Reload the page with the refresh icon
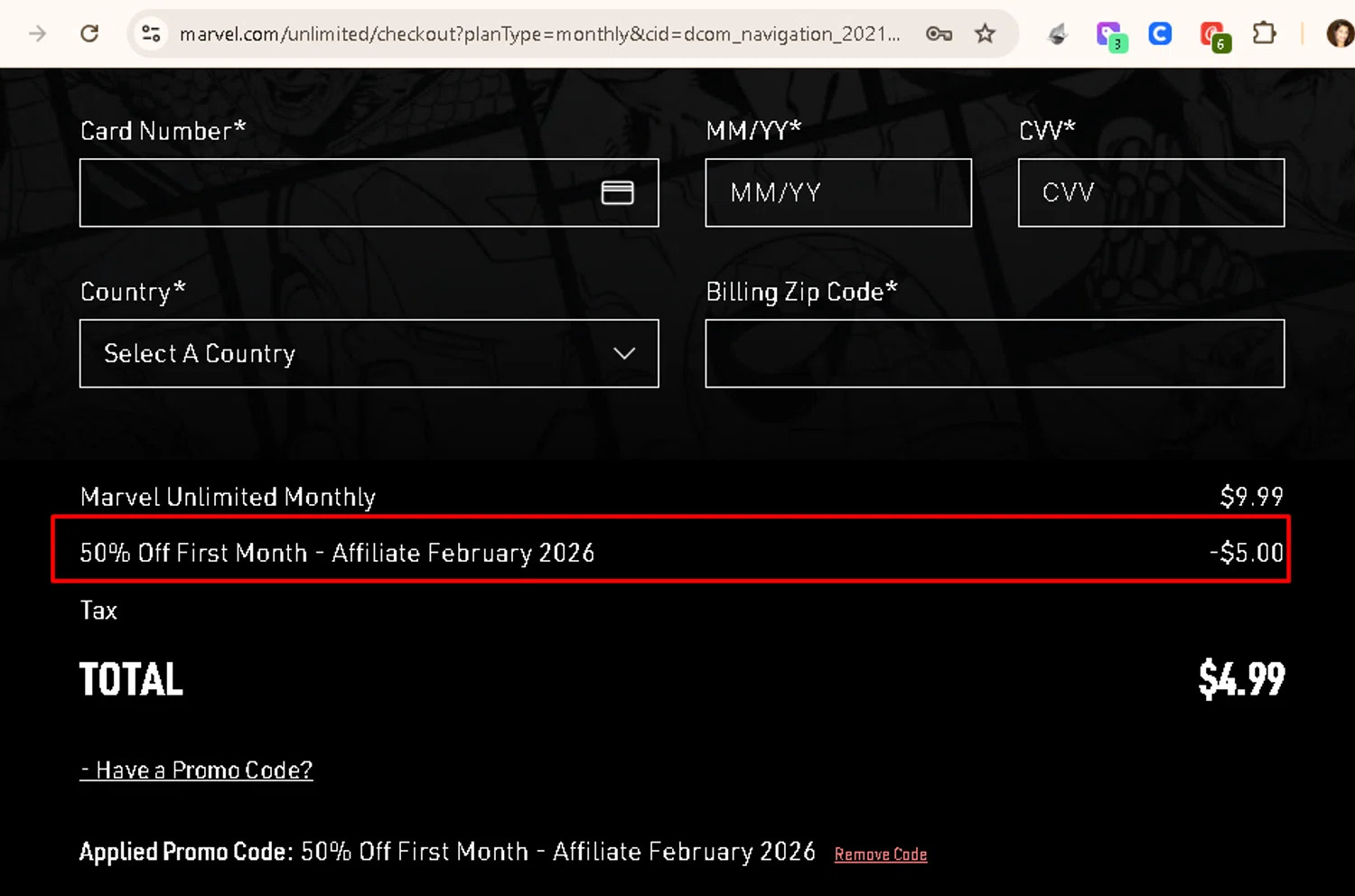The height and width of the screenshot is (896, 1355). point(89,34)
